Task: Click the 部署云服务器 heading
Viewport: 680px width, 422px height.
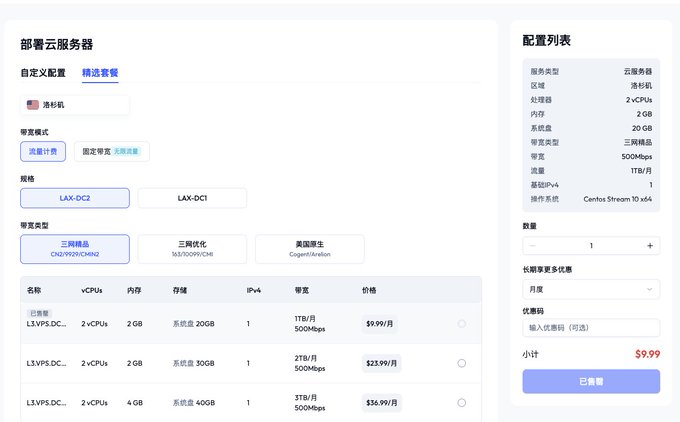Action: 57,44
